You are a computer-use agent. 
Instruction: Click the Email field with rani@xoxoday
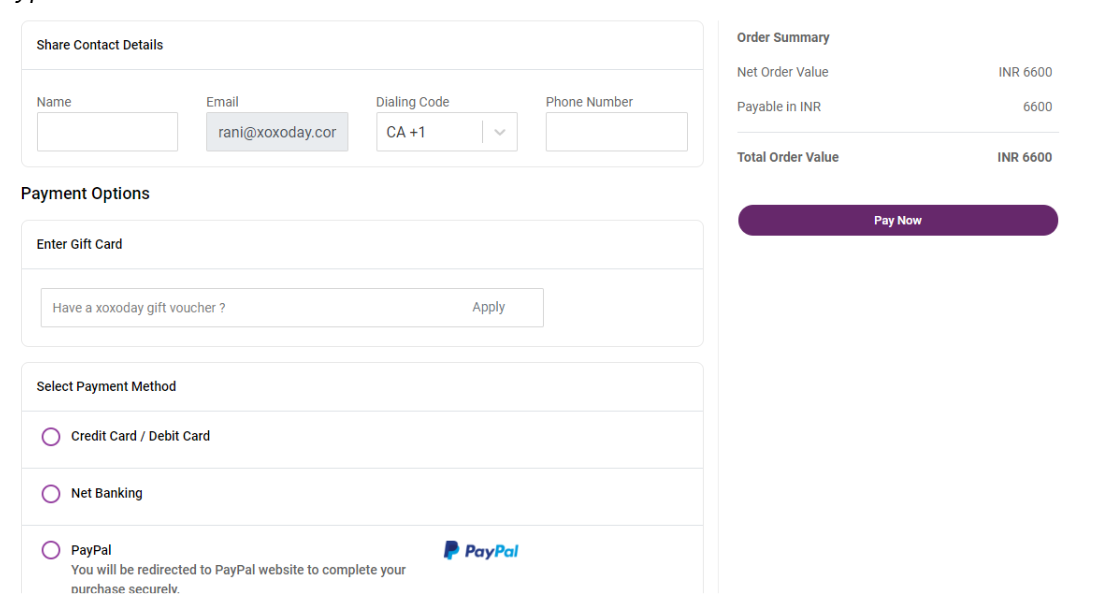[277, 131]
